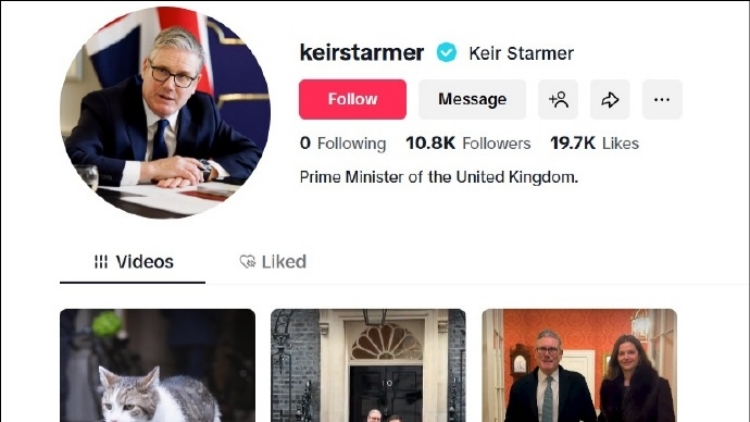Click the Prime Minister bio text
This screenshot has height=422, width=750.
point(439,177)
